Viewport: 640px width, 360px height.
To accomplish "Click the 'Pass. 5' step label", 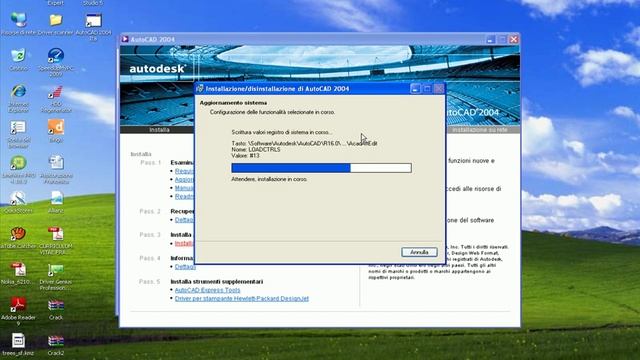I will click(x=150, y=282).
